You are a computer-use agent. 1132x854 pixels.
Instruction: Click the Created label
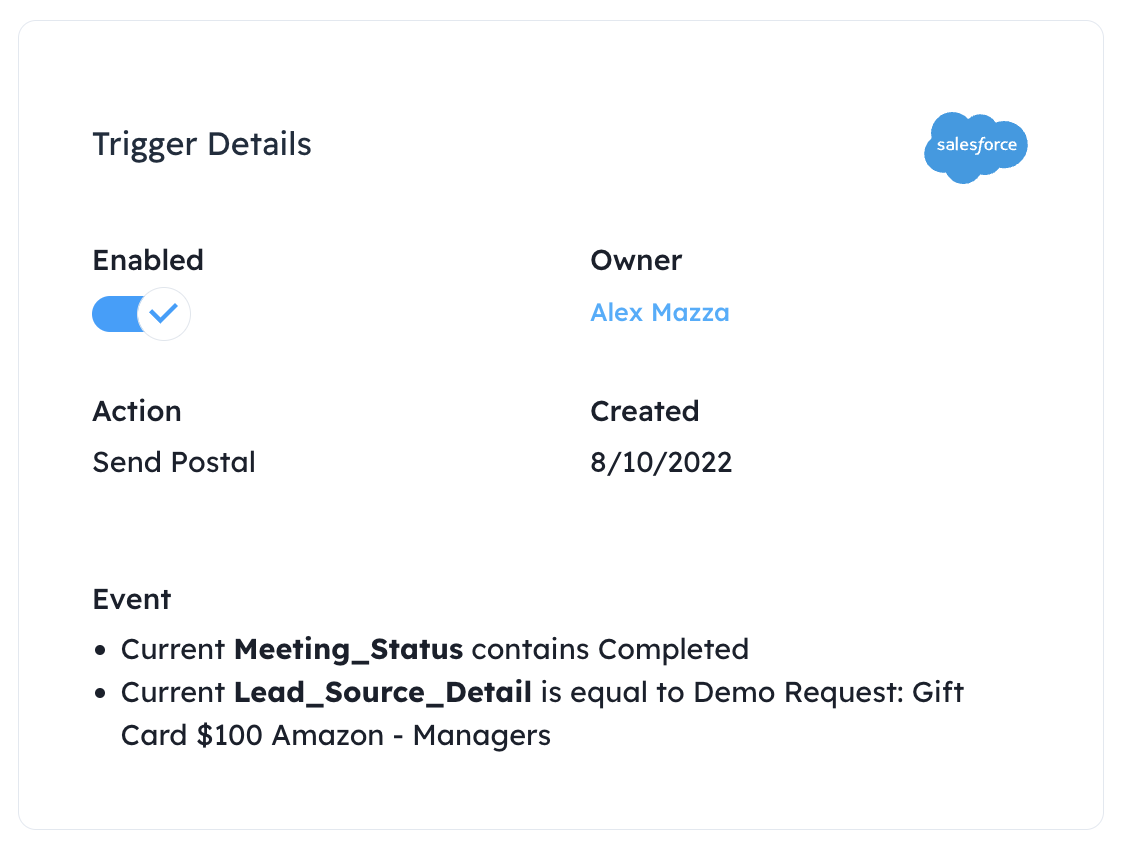(645, 411)
